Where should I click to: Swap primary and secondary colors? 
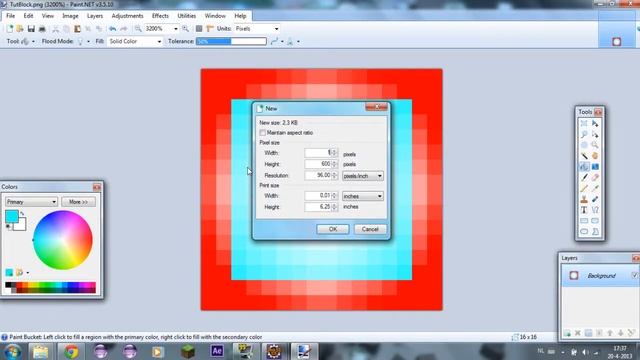pyautogui.click(x=22, y=213)
